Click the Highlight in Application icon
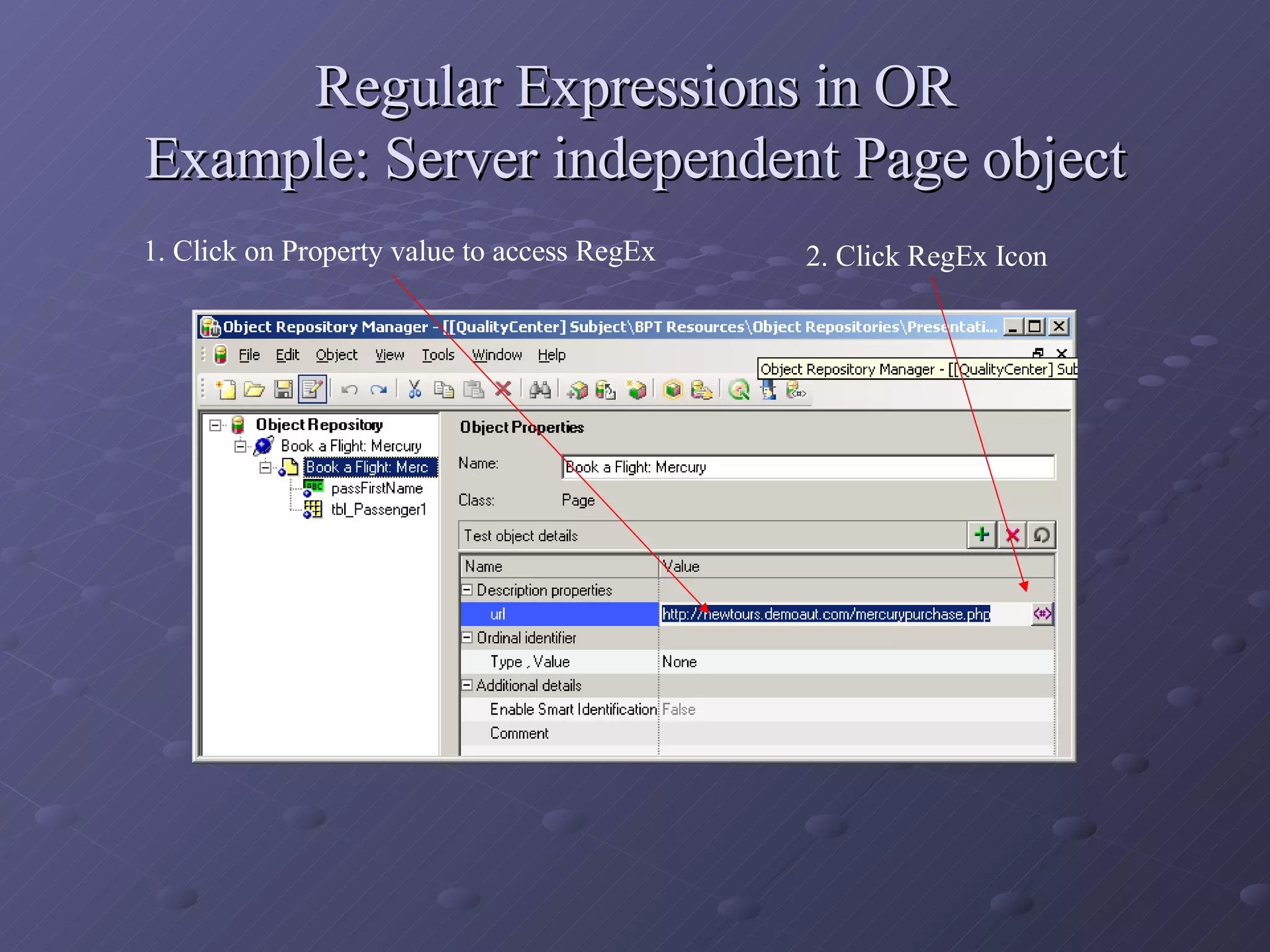The image size is (1270, 952). [673, 390]
